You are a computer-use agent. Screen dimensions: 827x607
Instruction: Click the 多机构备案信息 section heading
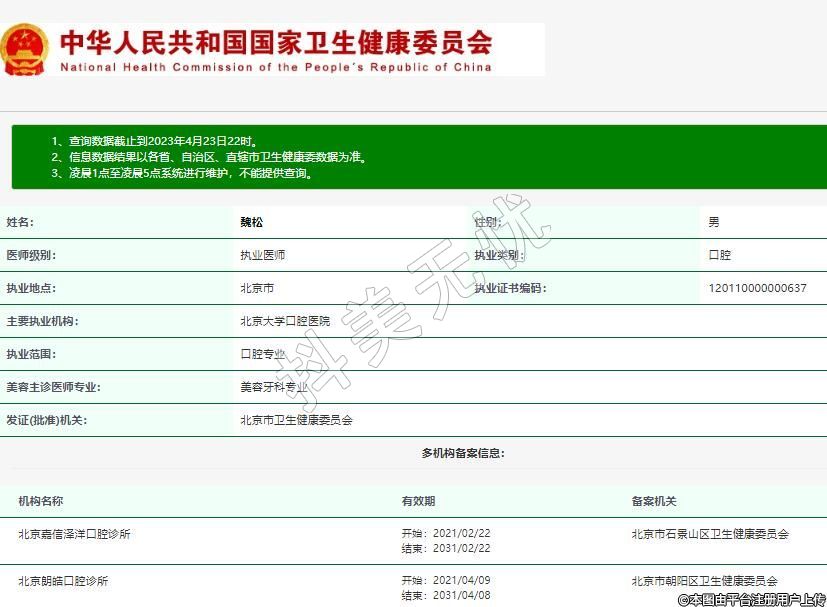[463, 453]
